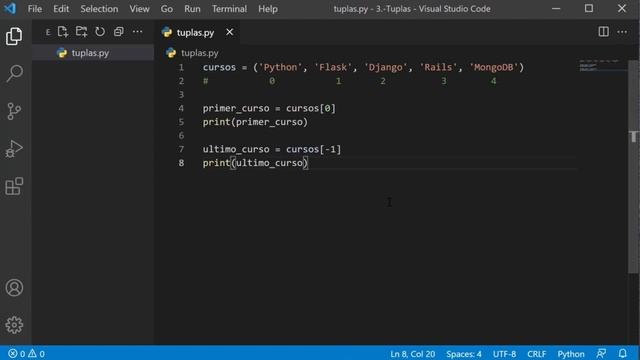Image resolution: width=640 pixels, height=360 pixels.
Task: Open editor more actions ellipsis
Action: (622, 32)
